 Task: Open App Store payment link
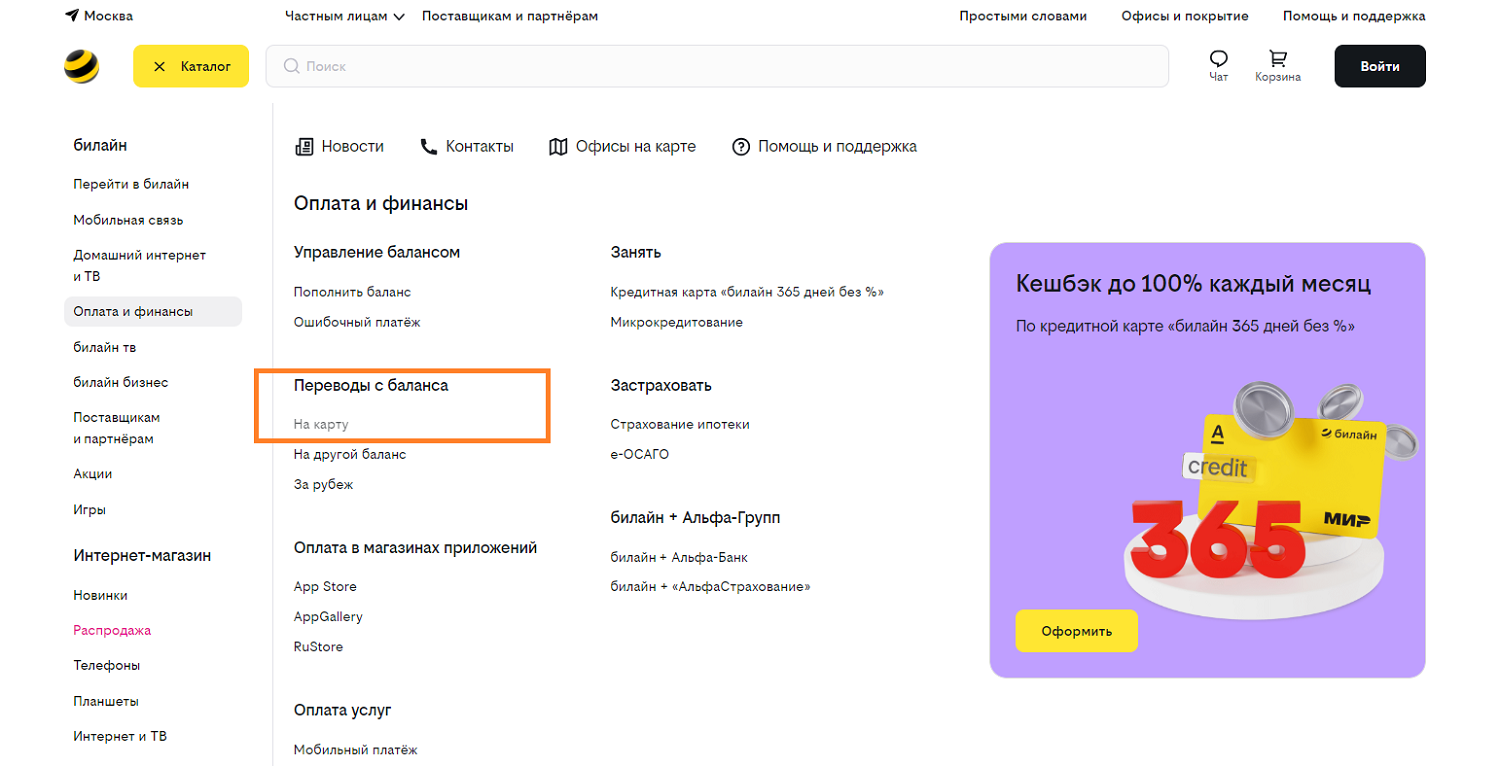(x=325, y=586)
